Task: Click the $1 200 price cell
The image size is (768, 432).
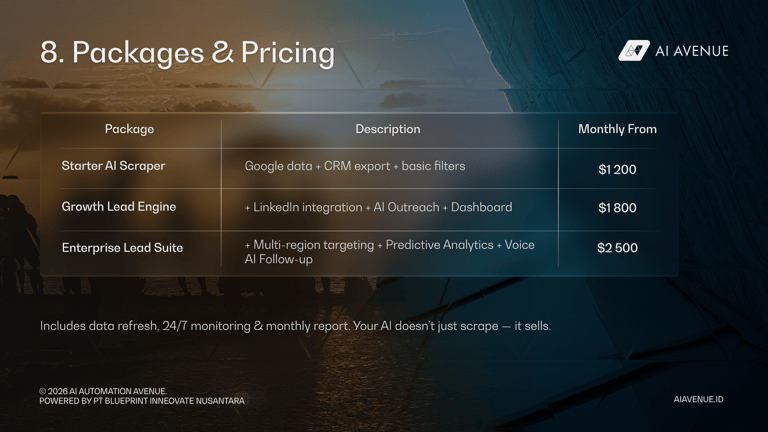Action: click(x=617, y=170)
